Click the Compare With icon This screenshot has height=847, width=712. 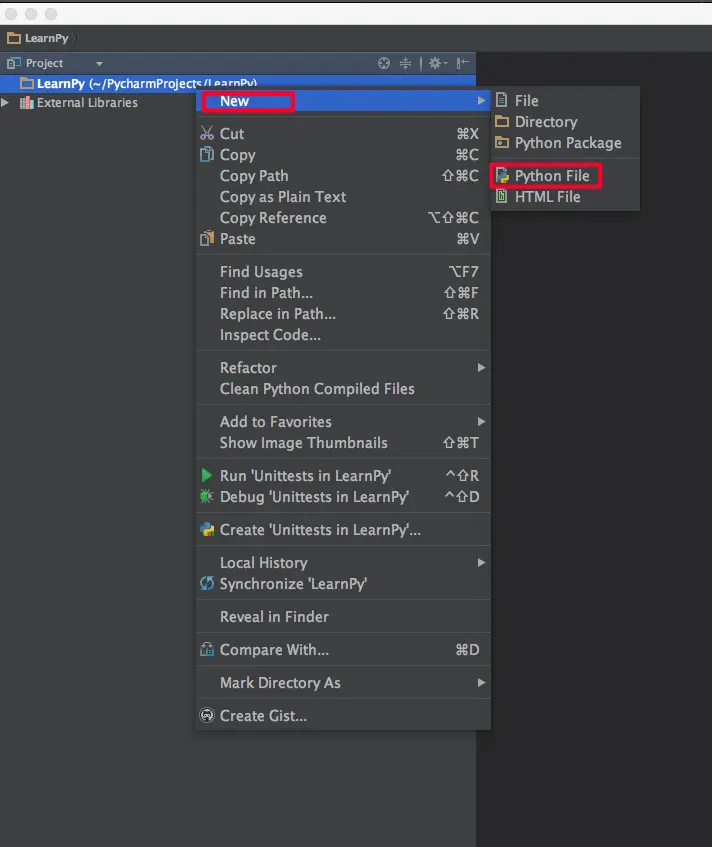pyautogui.click(x=207, y=649)
